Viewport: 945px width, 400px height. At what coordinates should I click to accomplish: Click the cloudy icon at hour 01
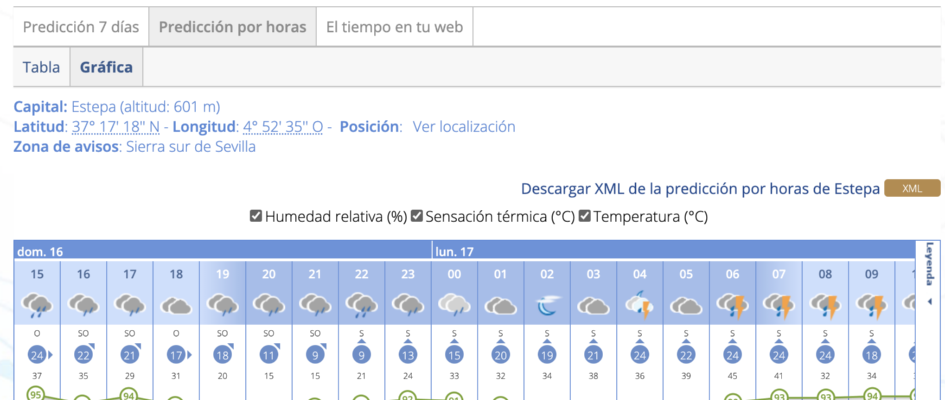501,305
